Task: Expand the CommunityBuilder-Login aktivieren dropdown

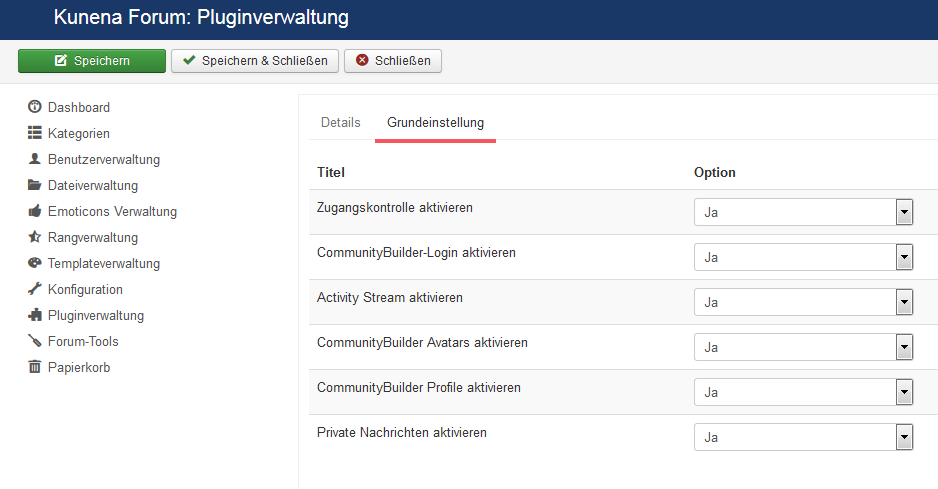Action: (x=803, y=257)
